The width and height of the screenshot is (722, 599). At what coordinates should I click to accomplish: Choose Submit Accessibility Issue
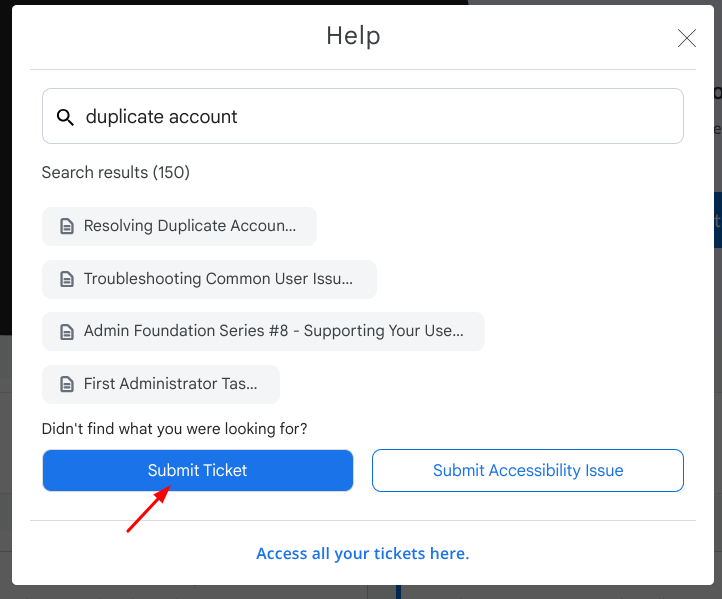528,471
